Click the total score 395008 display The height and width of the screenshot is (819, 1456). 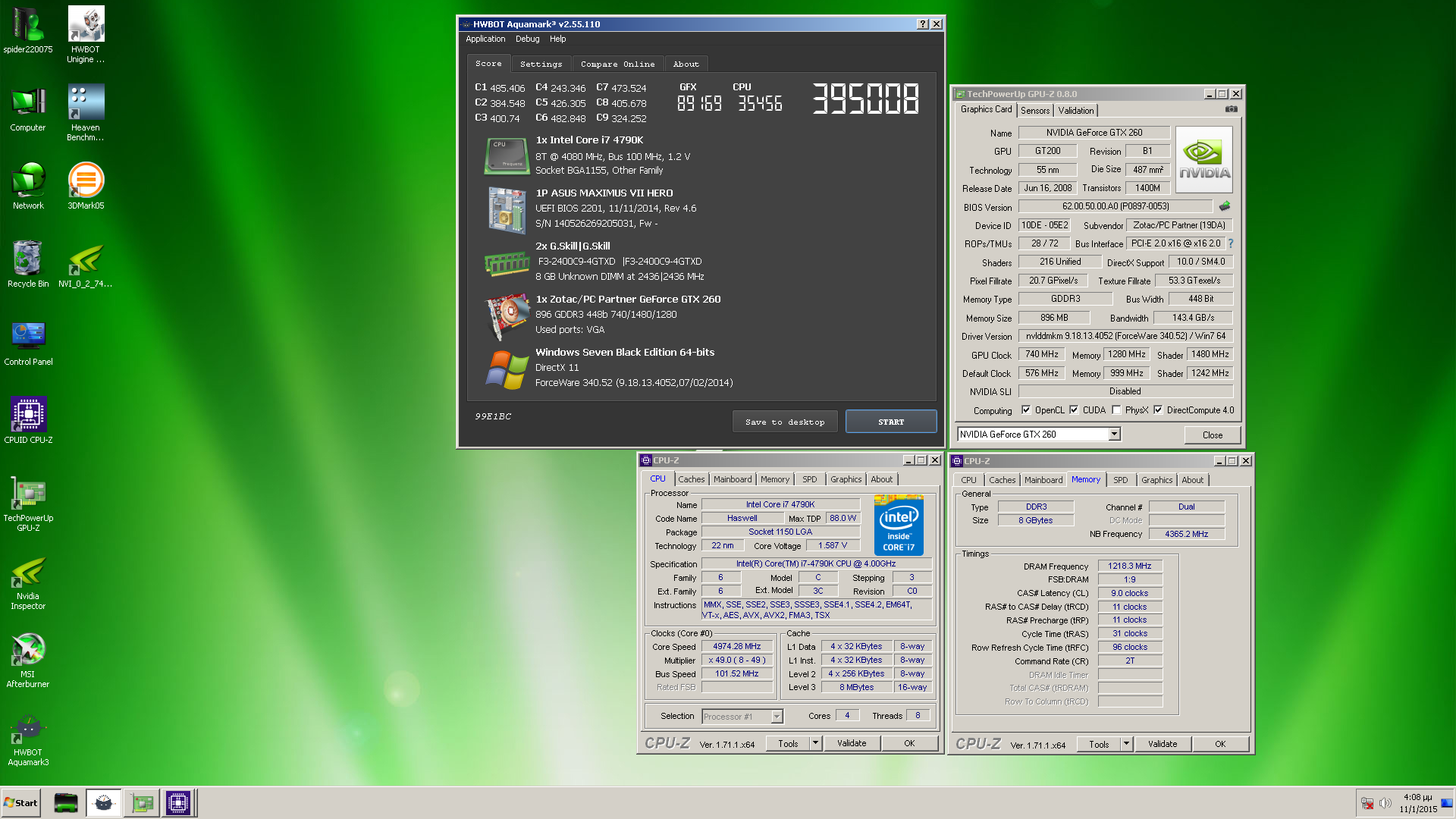[865, 99]
